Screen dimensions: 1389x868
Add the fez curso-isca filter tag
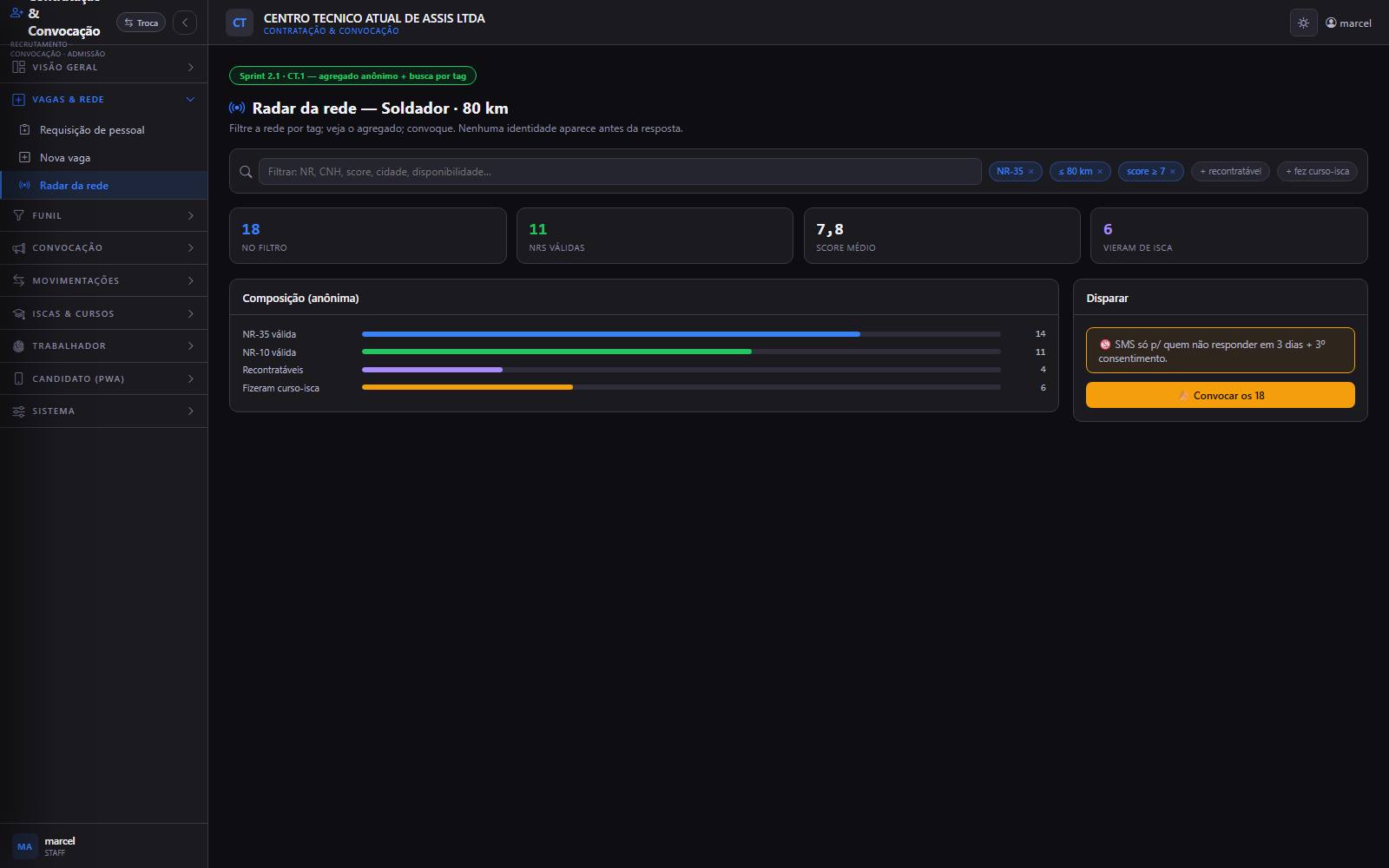point(1317,172)
